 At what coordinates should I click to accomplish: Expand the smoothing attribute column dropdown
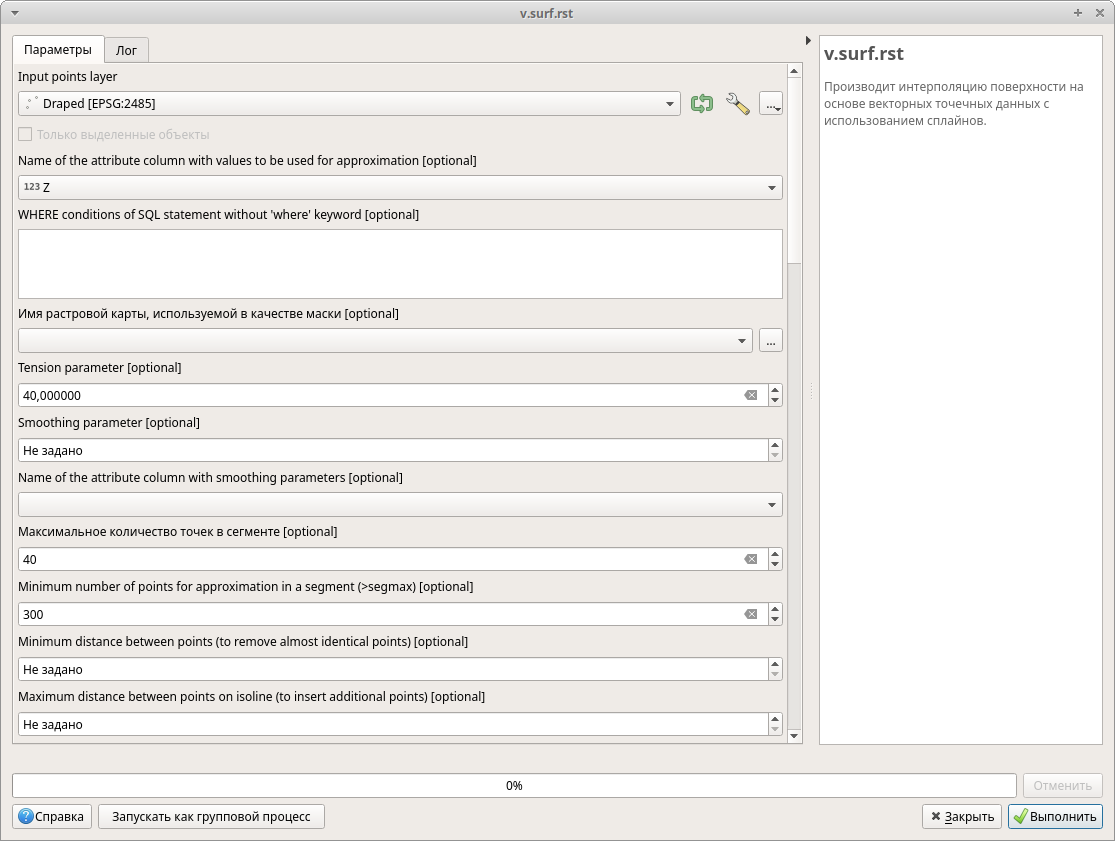[771, 505]
